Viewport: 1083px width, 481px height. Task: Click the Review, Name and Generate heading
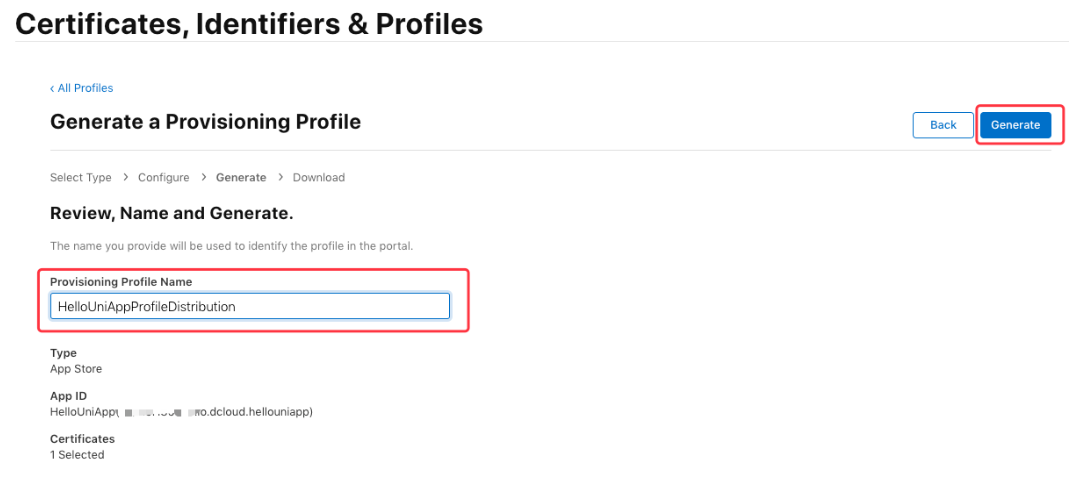(x=171, y=214)
